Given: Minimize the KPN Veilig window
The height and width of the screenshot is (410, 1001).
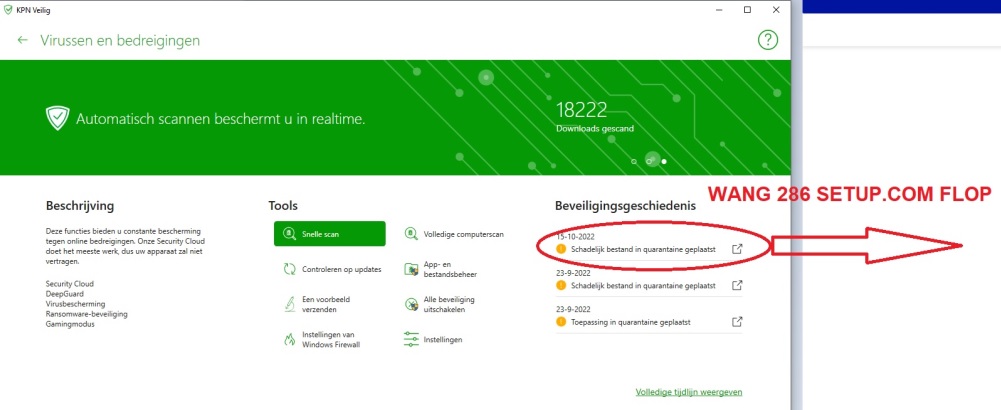Looking at the screenshot, I should pyautogui.click(x=718, y=10).
